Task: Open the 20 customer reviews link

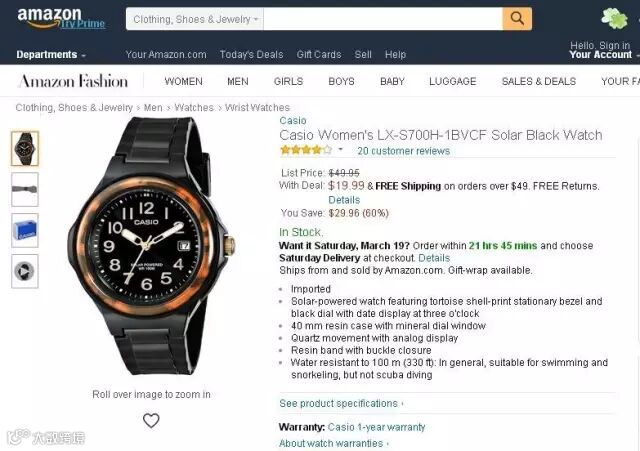Action: tap(404, 151)
